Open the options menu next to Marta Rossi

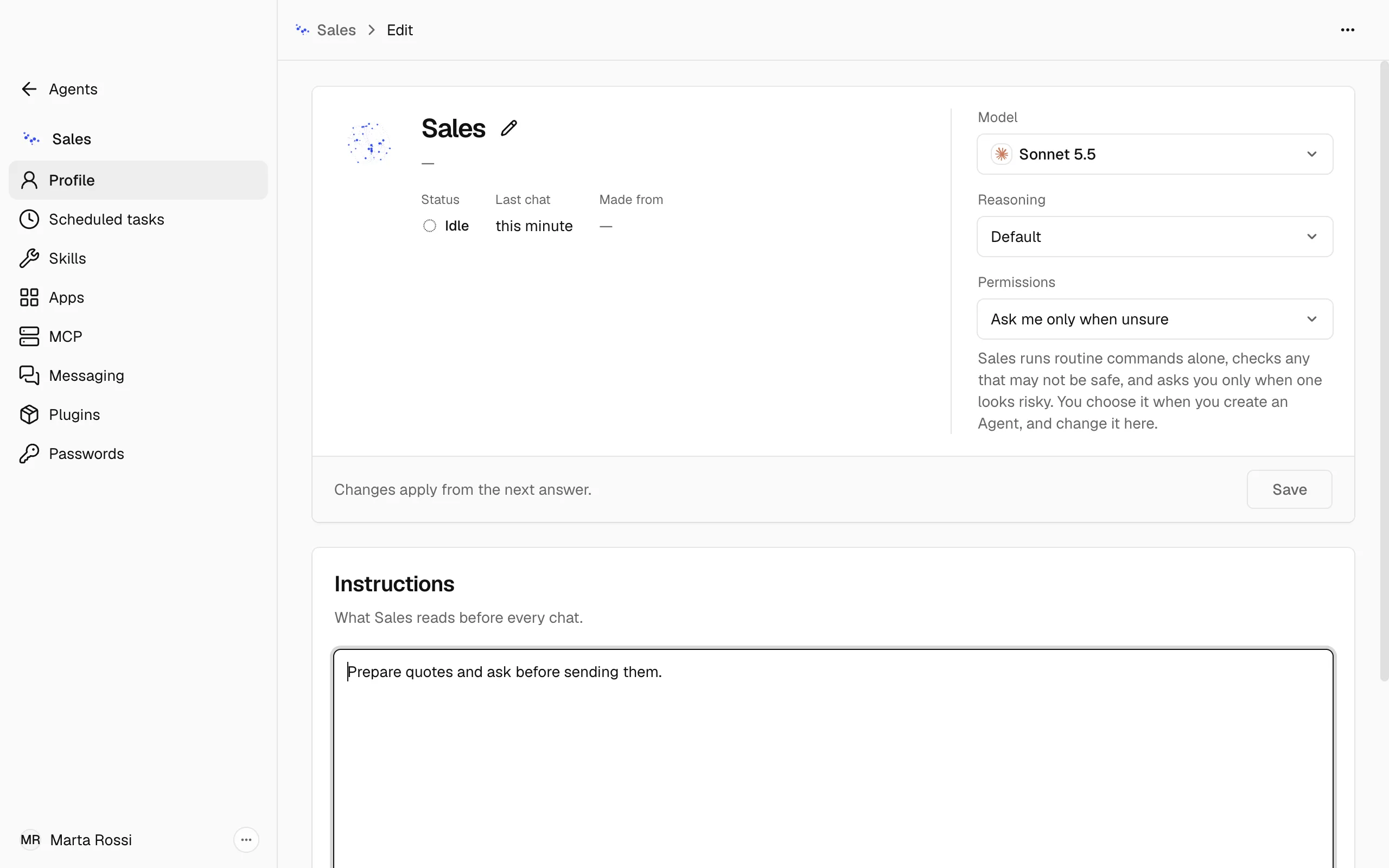click(x=246, y=840)
